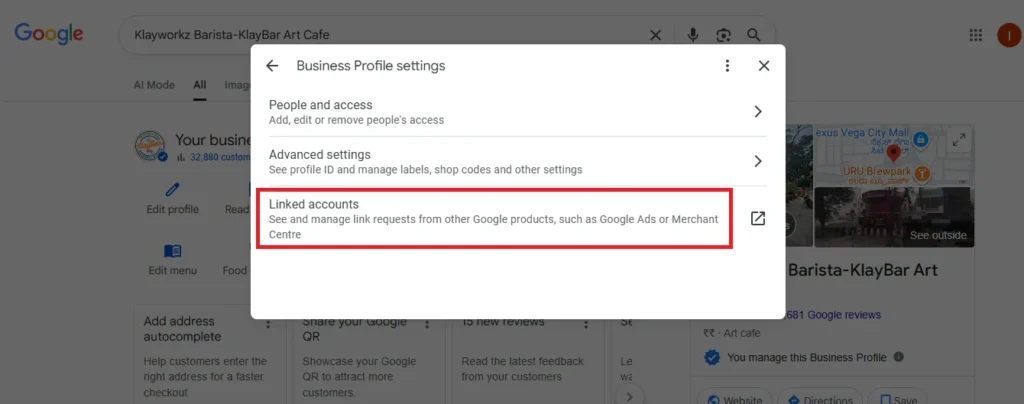Open the Google apps grid
1024x404 pixels.
click(x=976, y=35)
